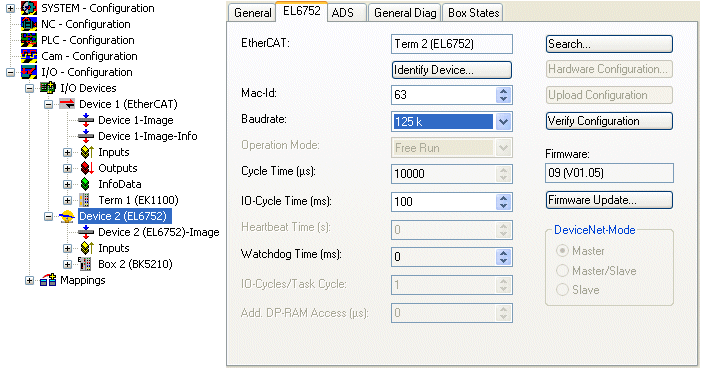
Task: Select the Master radio button
Action: tap(562, 250)
